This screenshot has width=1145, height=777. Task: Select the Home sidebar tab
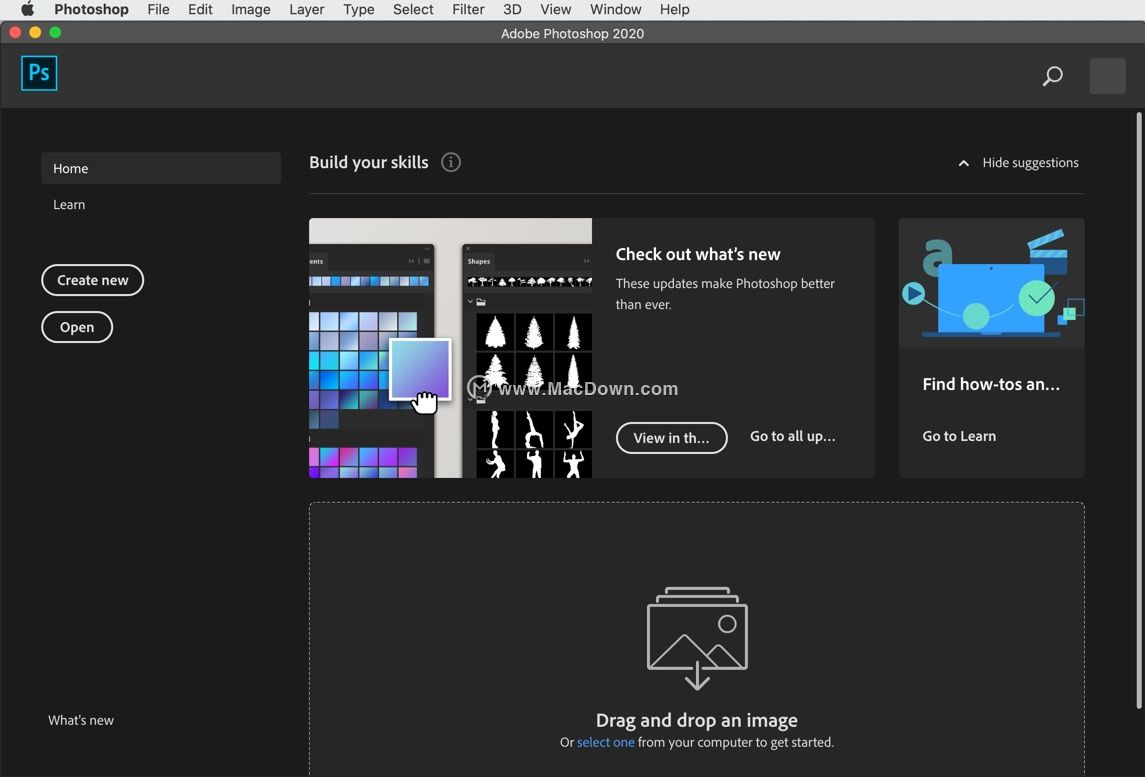[x=161, y=168]
